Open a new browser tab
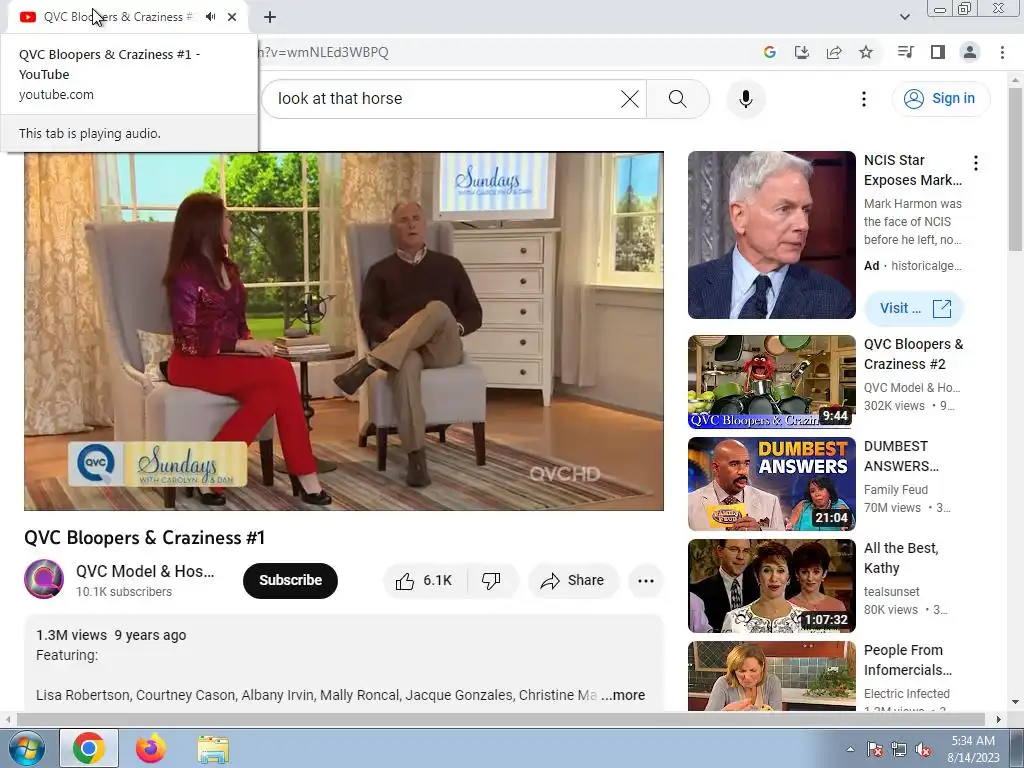This screenshot has height=768, width=1024. click(x=270, y=17)
